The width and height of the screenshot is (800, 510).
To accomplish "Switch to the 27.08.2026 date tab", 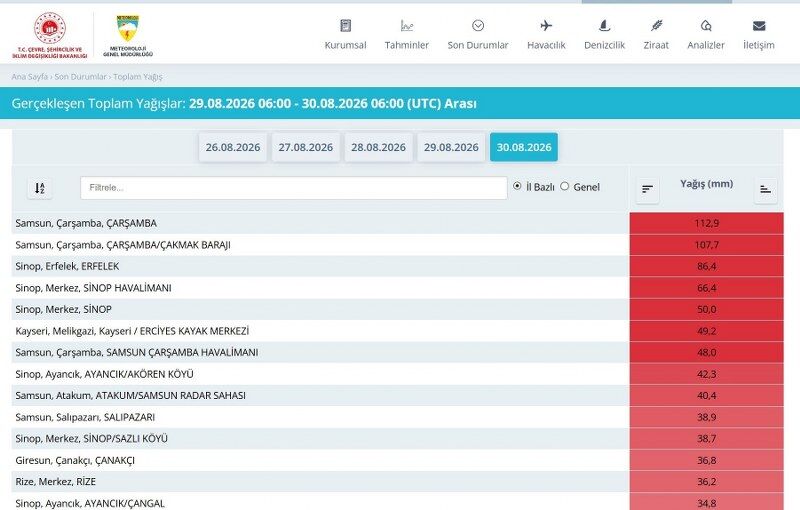I will 306,147.
